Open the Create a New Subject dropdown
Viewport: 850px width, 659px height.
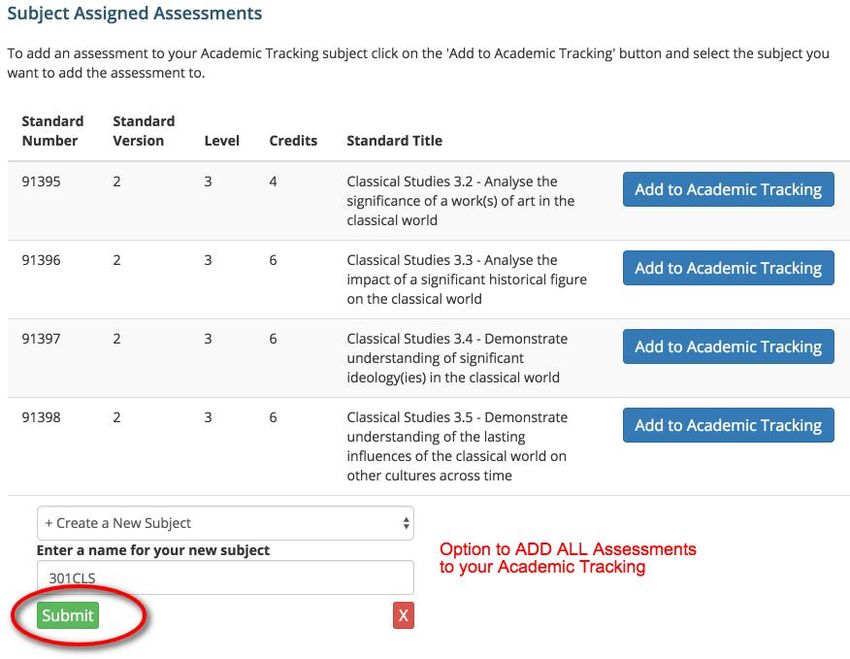[226, 523]
